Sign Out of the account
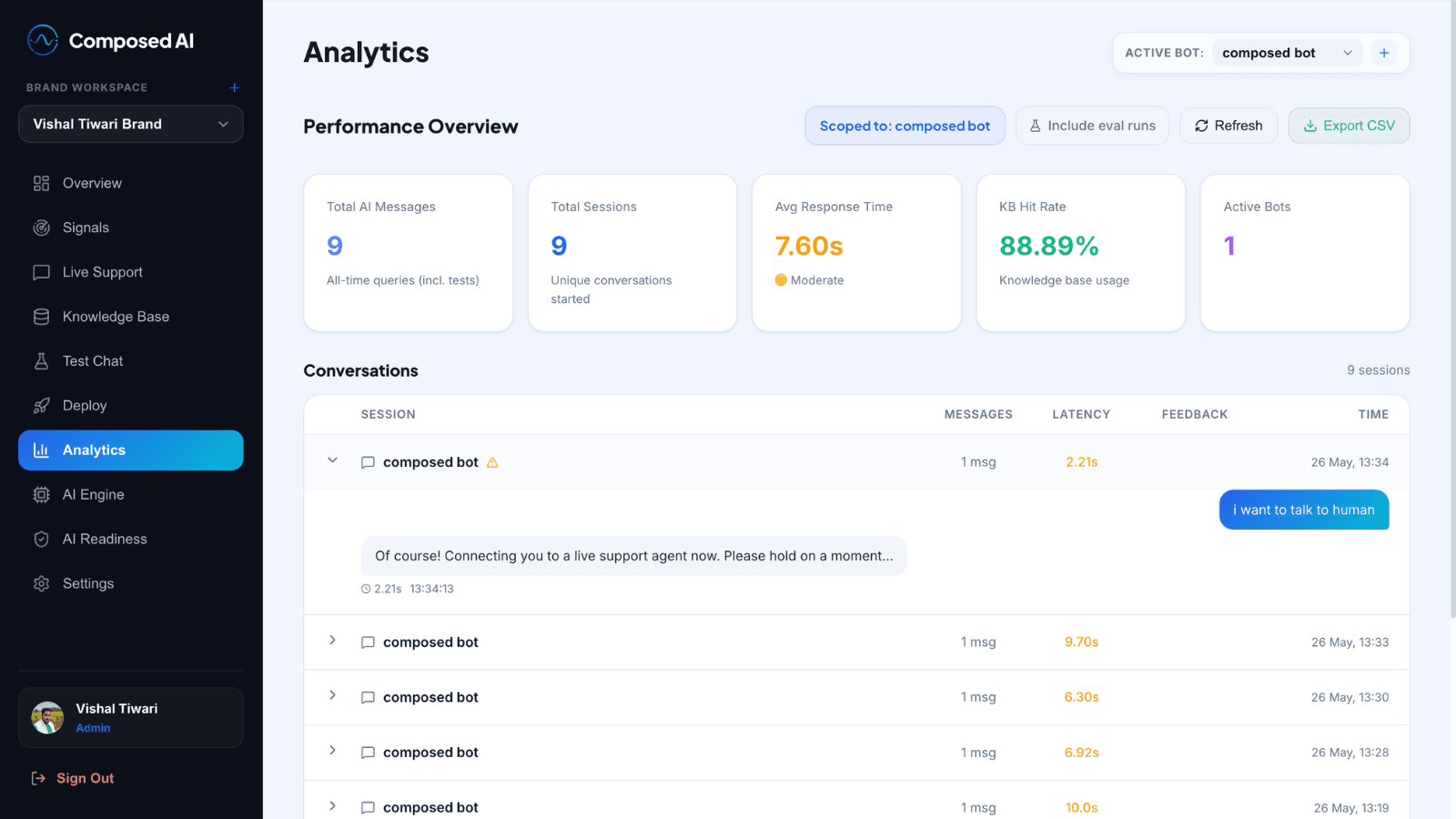Viewport: 1456px width, 819px height. pos(73,778)
